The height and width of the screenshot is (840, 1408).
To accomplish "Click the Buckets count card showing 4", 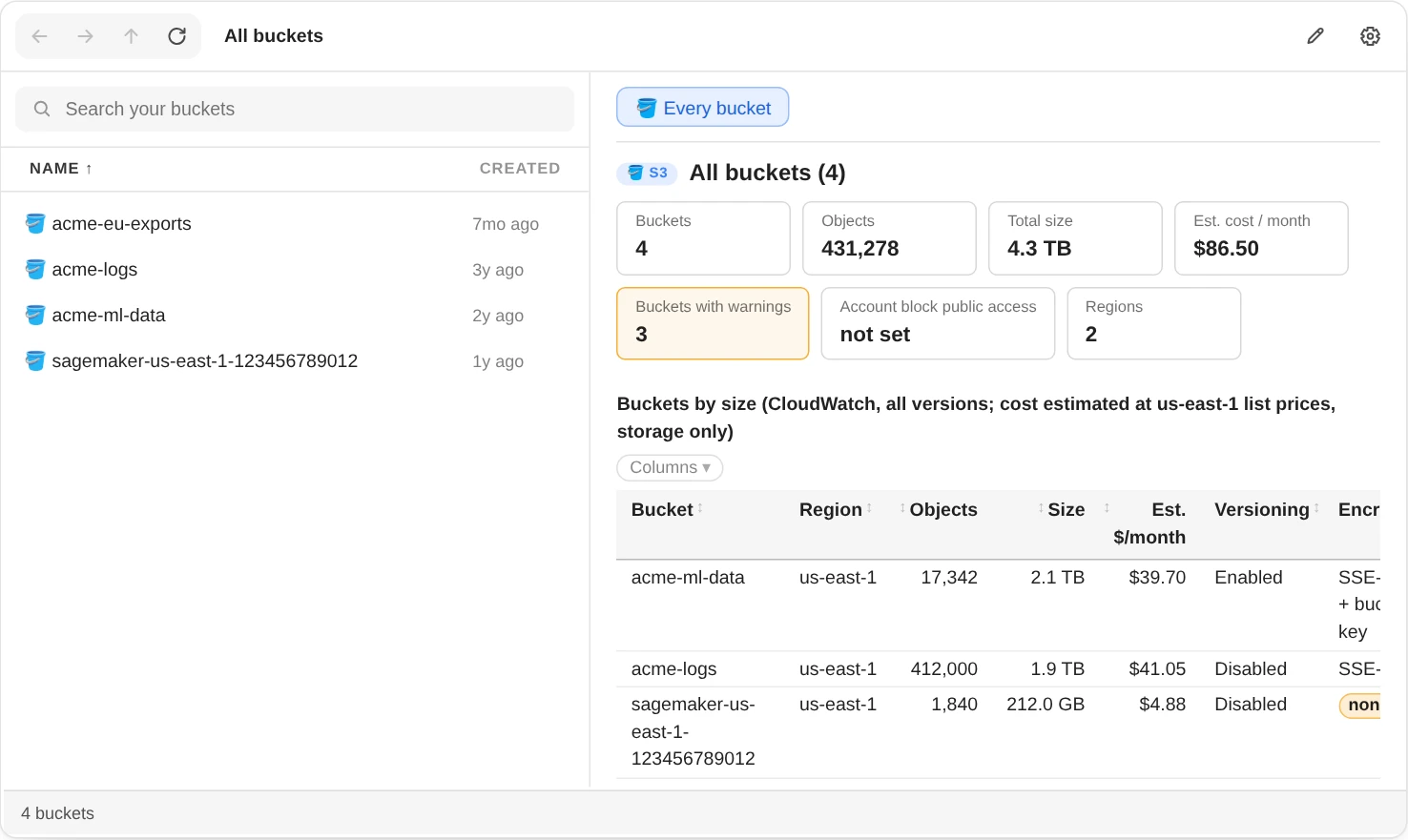I will coord(703,238).
